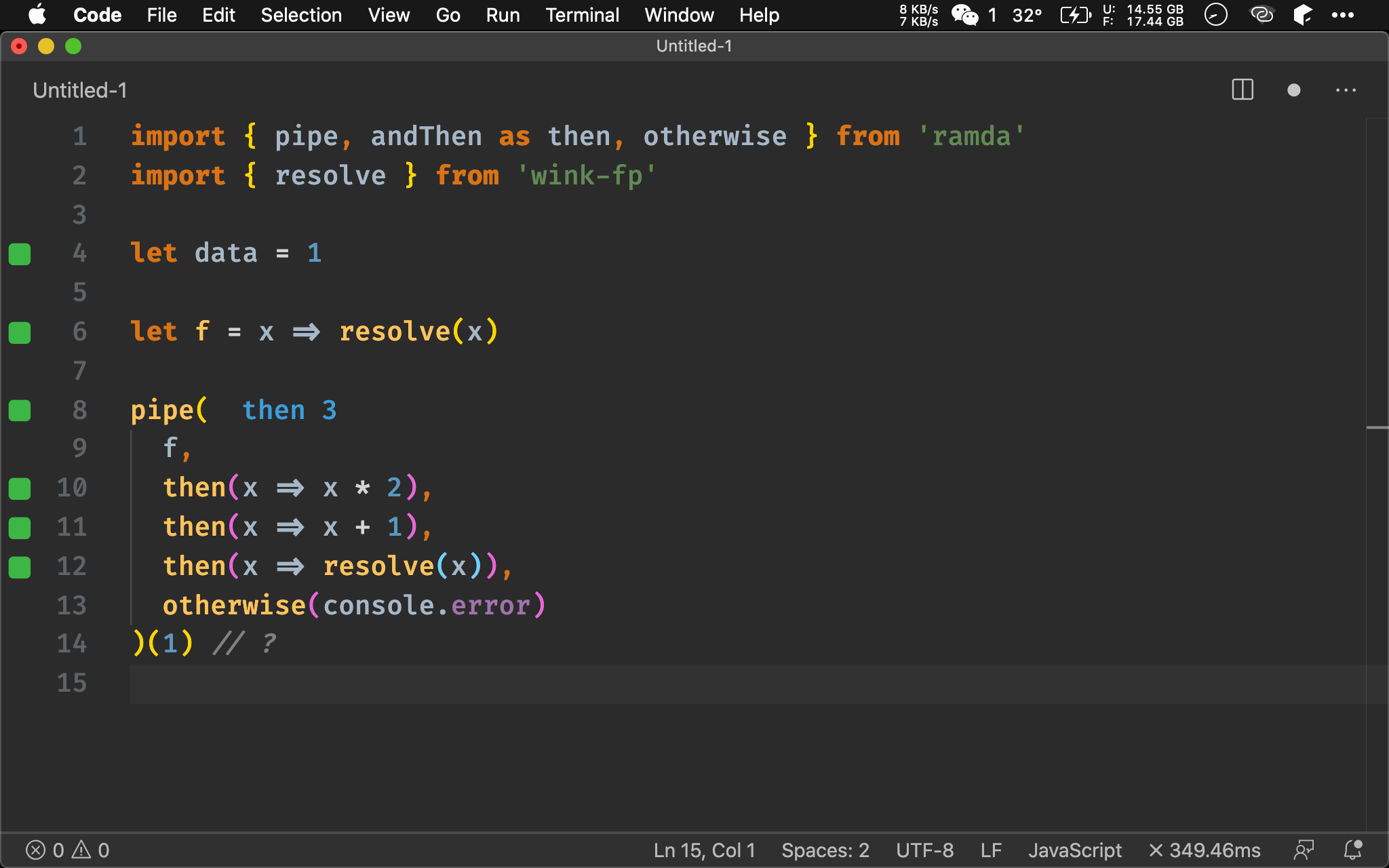Split the editor to the right
This screenshot has height=868, width=1389.
[1243, 90]
